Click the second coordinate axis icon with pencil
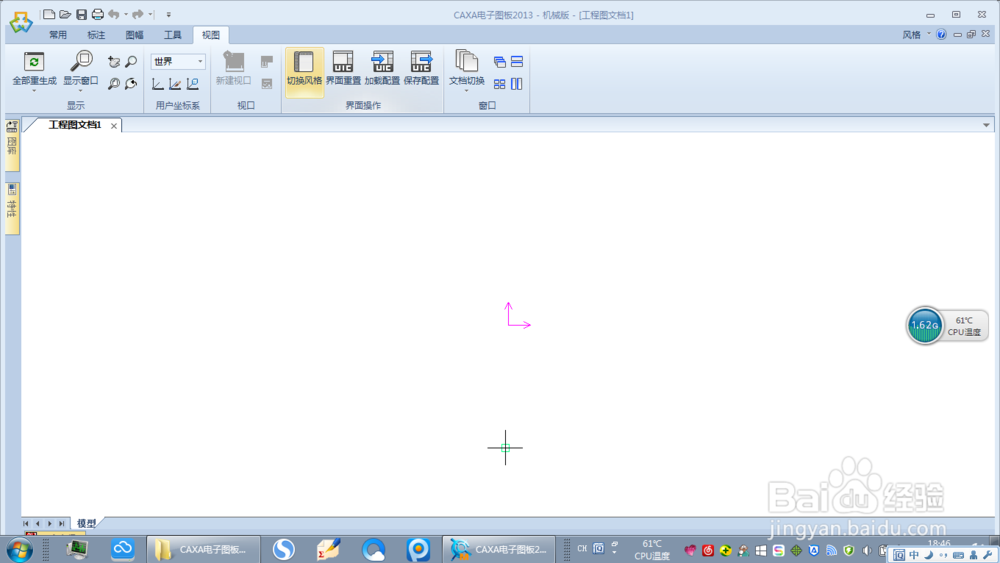Image resolution: width=1000 pixels, height=563 pixels. [175, 84]
